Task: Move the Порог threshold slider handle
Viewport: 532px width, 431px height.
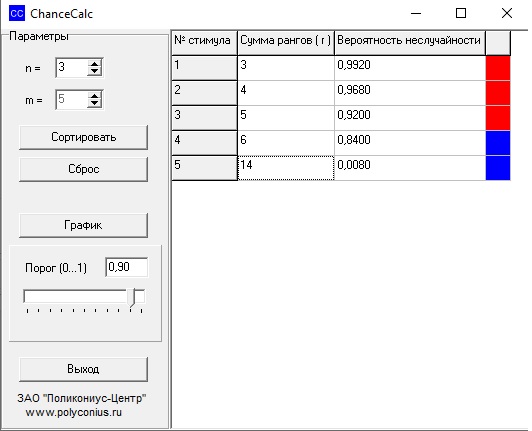Action: coord(132,298)
